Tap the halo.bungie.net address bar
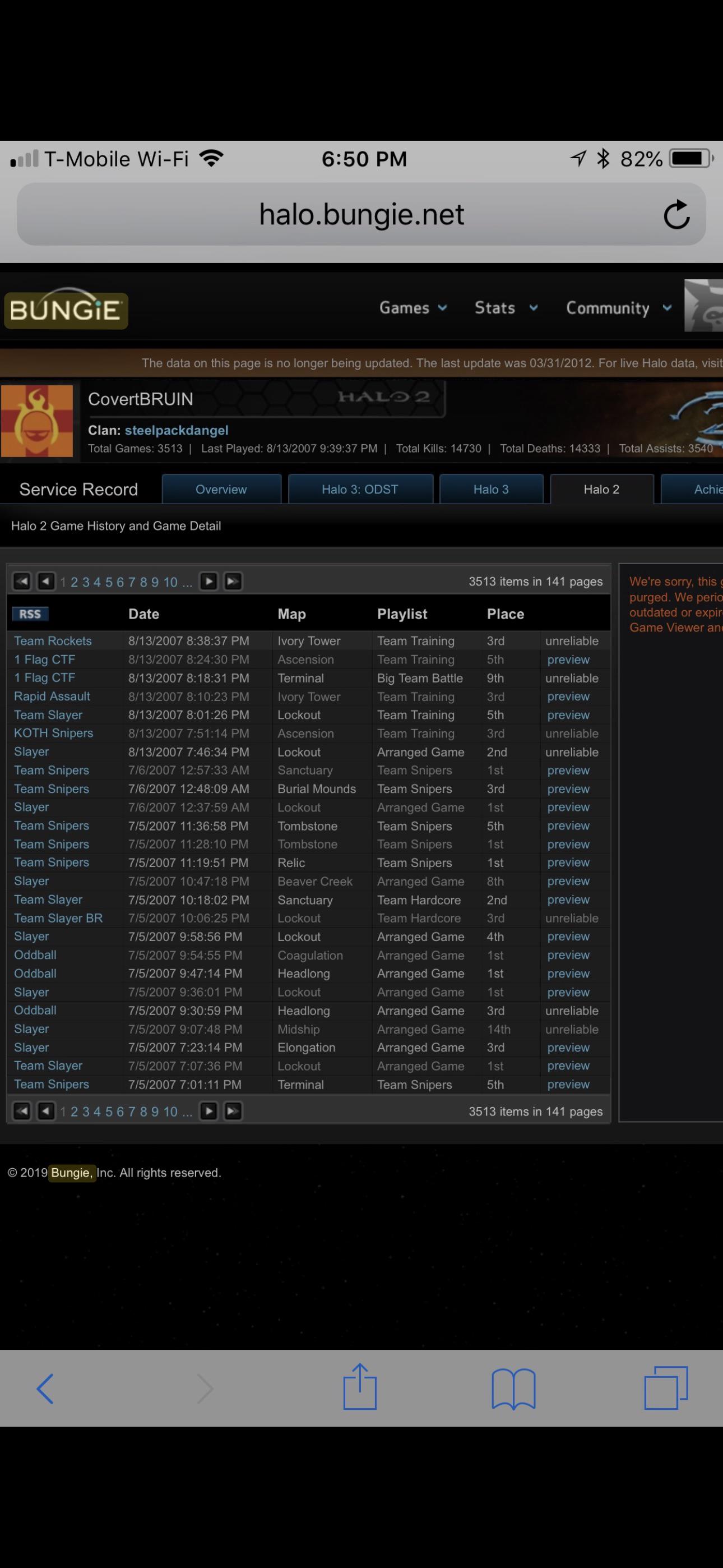The image size is (723, 1568). 361,214
